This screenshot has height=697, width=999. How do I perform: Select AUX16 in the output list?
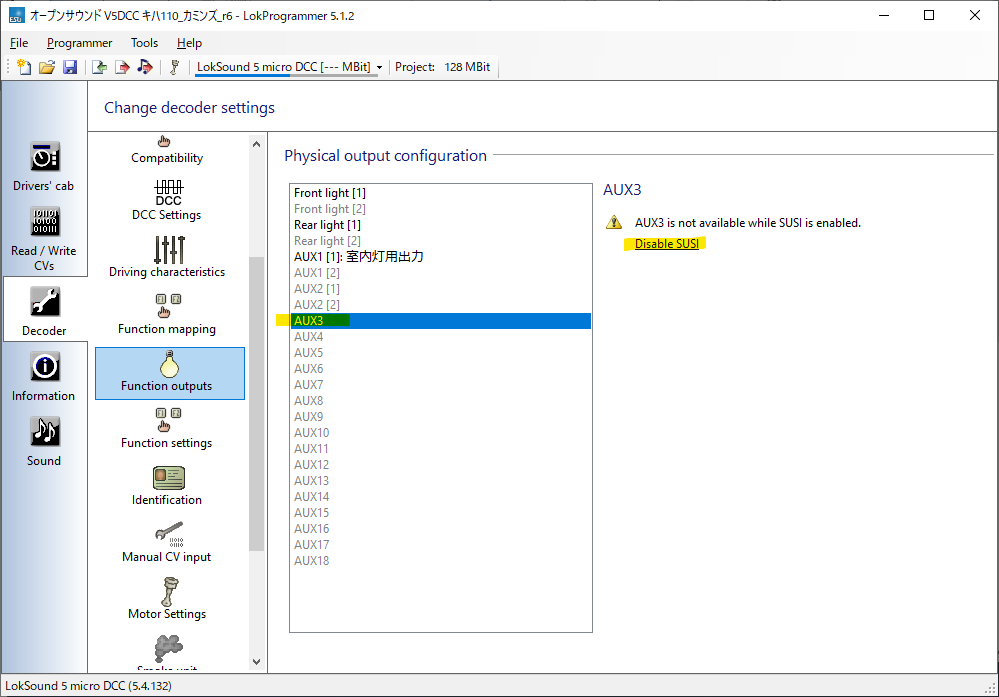(x=440, y=529)
